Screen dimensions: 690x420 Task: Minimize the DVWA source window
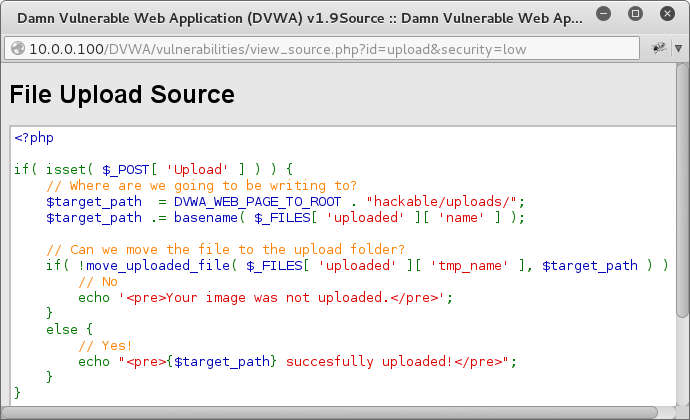pos(603,14)
